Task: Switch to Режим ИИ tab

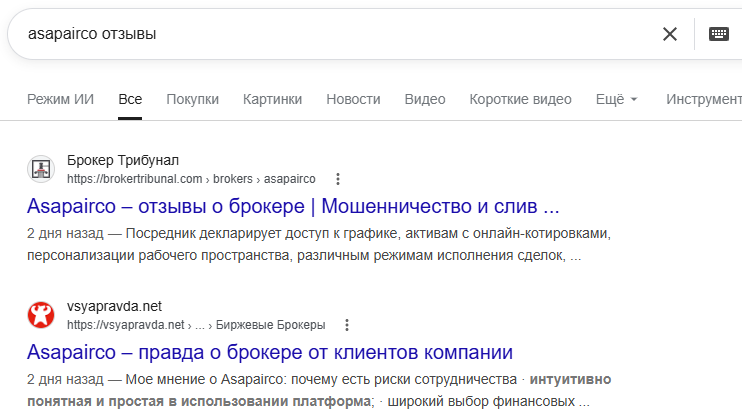Action: 61,99
